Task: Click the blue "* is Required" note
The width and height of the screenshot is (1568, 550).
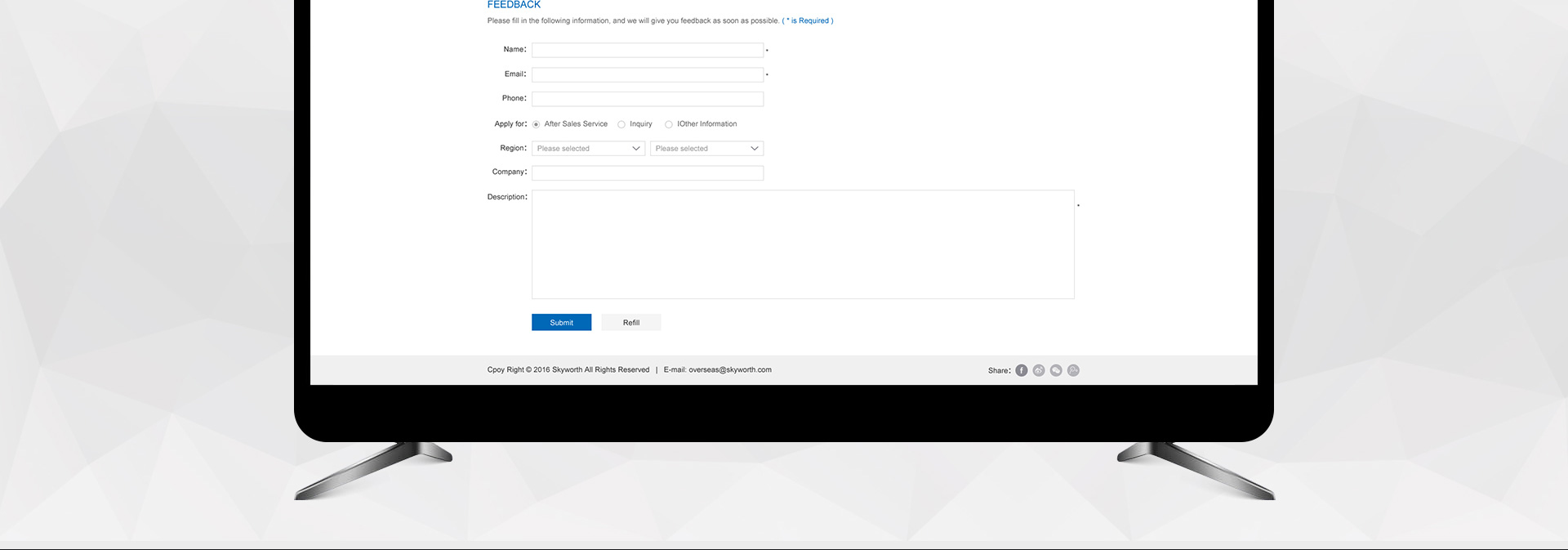Action: [808, 21]
